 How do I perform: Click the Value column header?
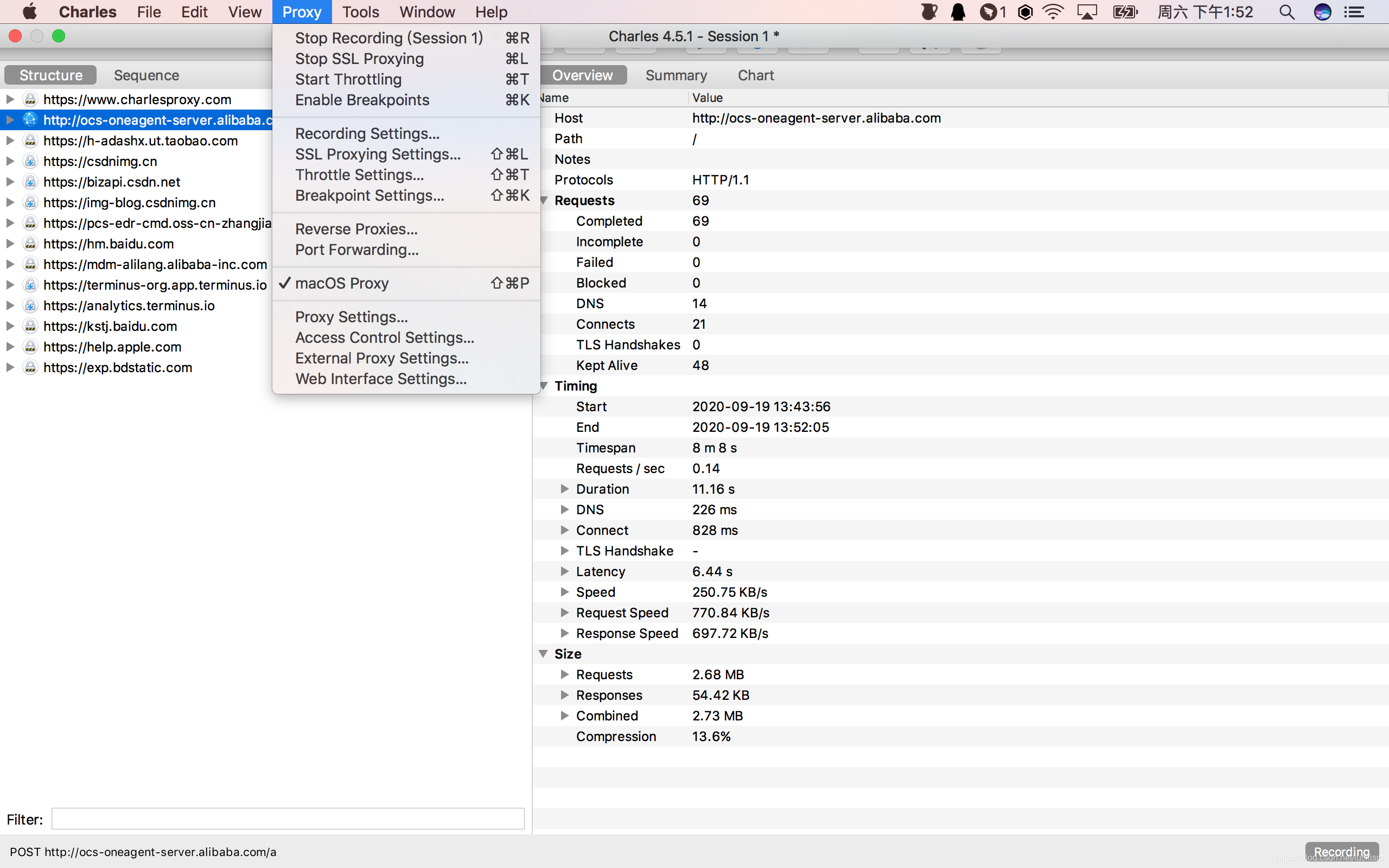(x=1038, y=98)
